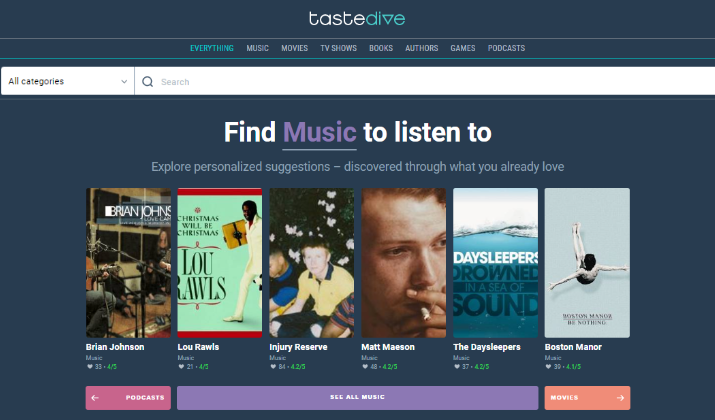Screen dimensions: 715x420
Task: Click the Music label under Lou Rawls
Action: tap(186, 358)
